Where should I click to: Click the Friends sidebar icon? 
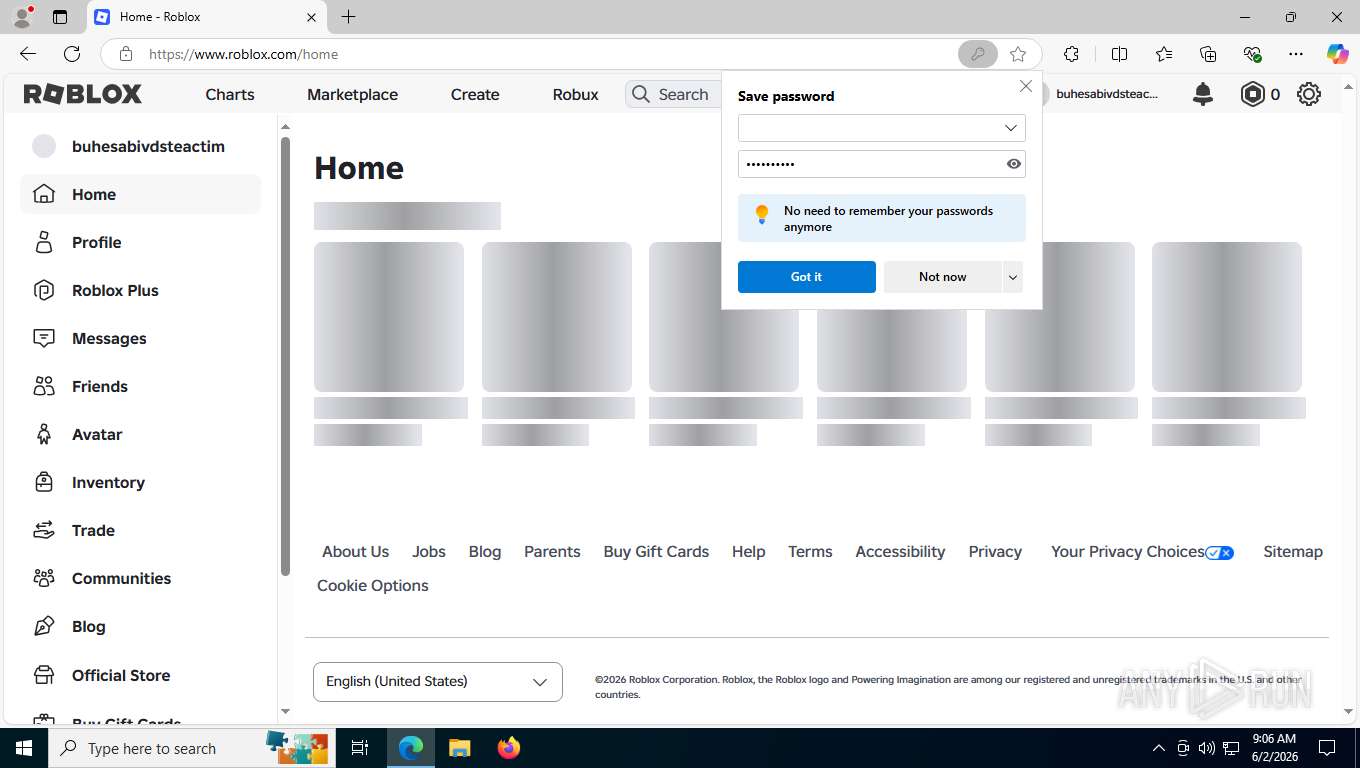pyautogui.click(x=44, y=386)
